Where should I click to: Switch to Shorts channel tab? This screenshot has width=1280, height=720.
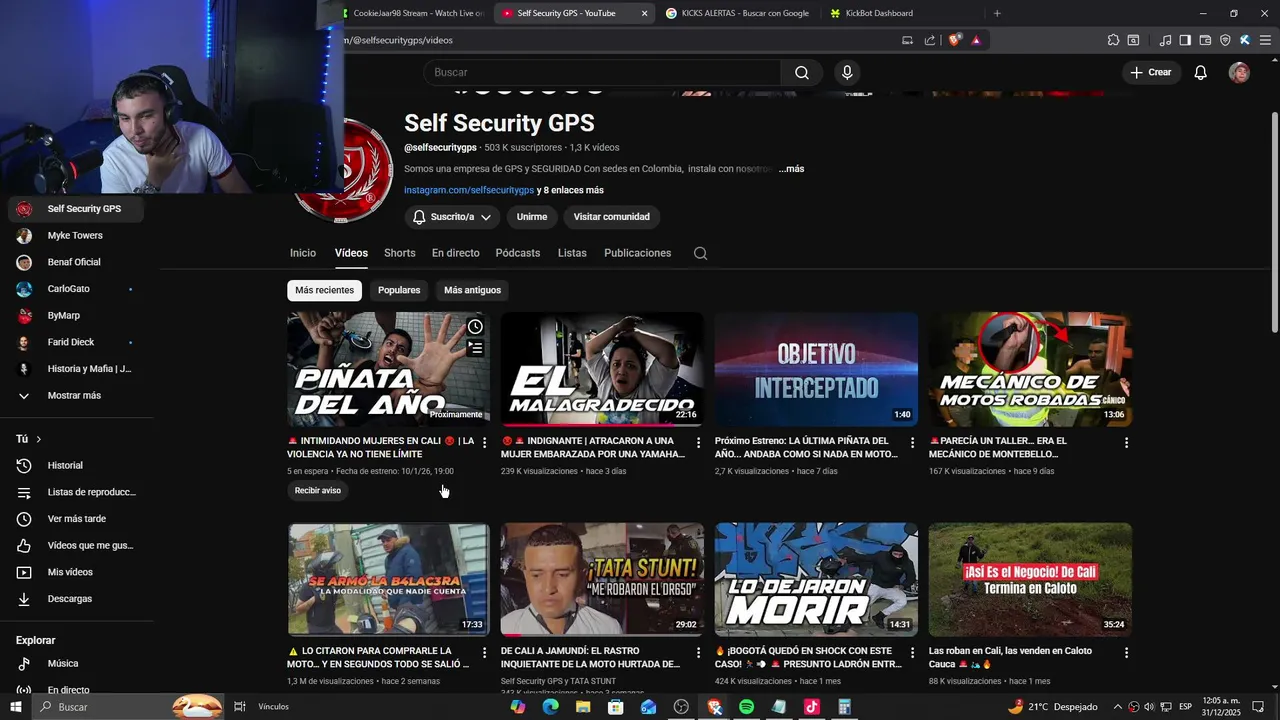pyautogui.click(x=399, y=253)
